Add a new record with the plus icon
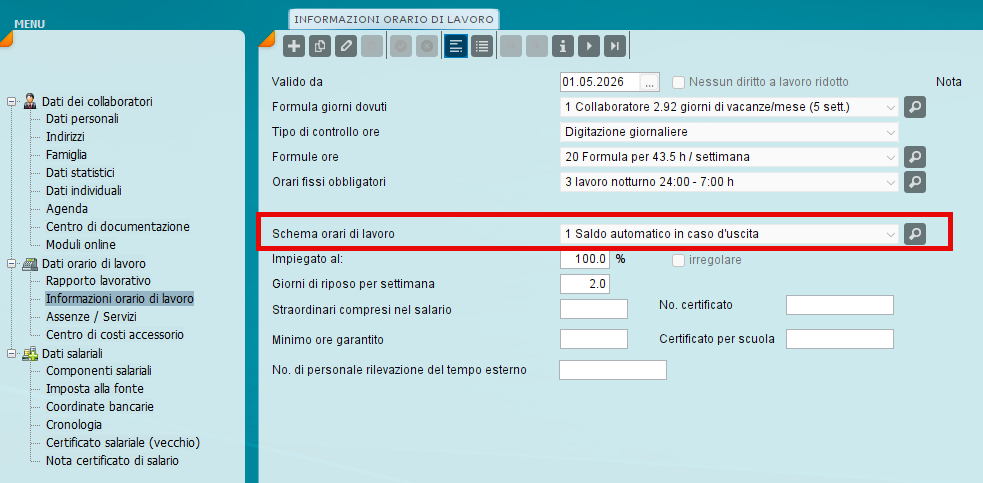This screenshot has height=483, width=983. pyautogui.click(x=294, y=46)
